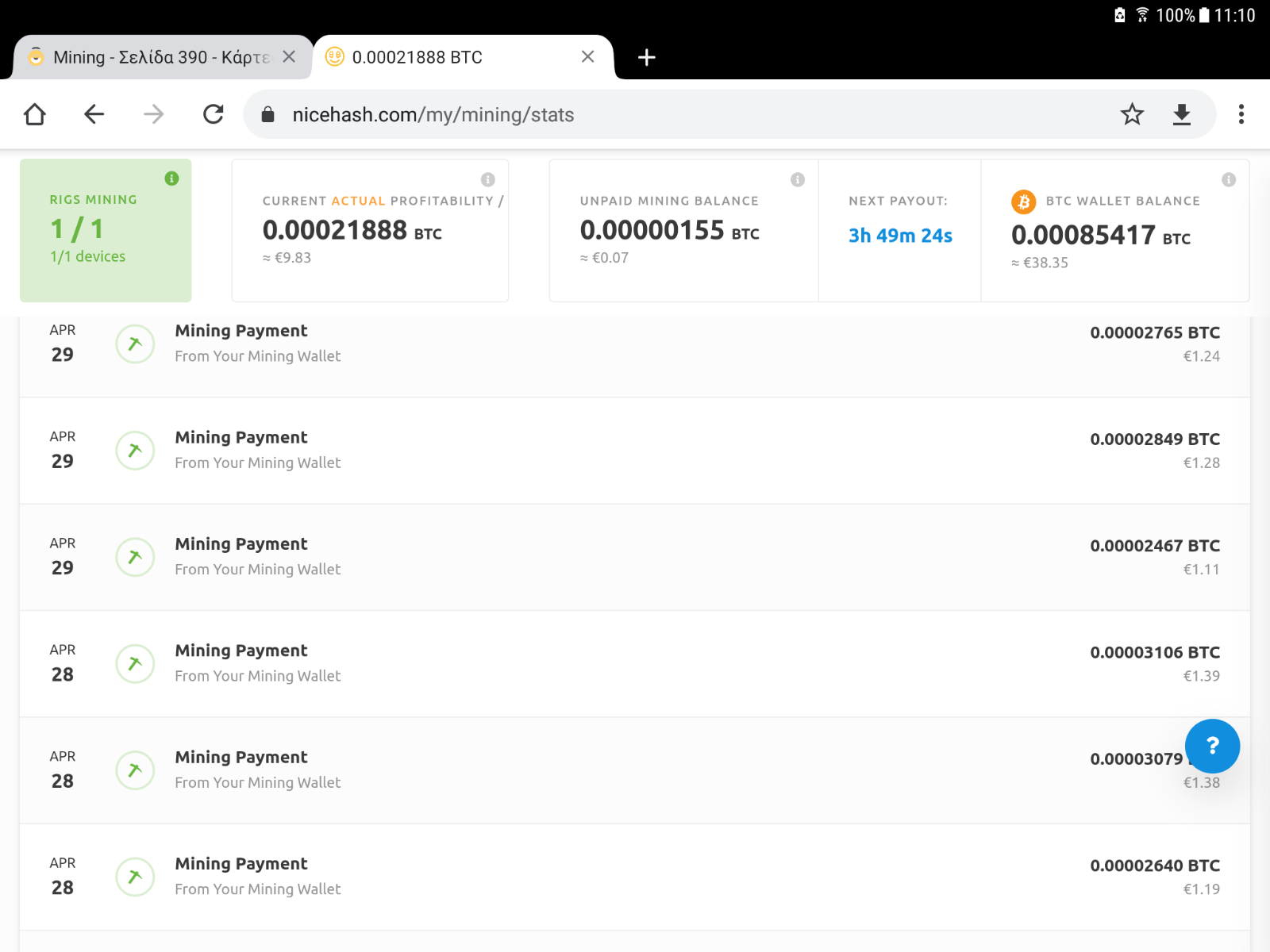Viewport: 1270px width, 952px height.
Task: Open the browser three-dot menu
Action: coord(1241,114)
